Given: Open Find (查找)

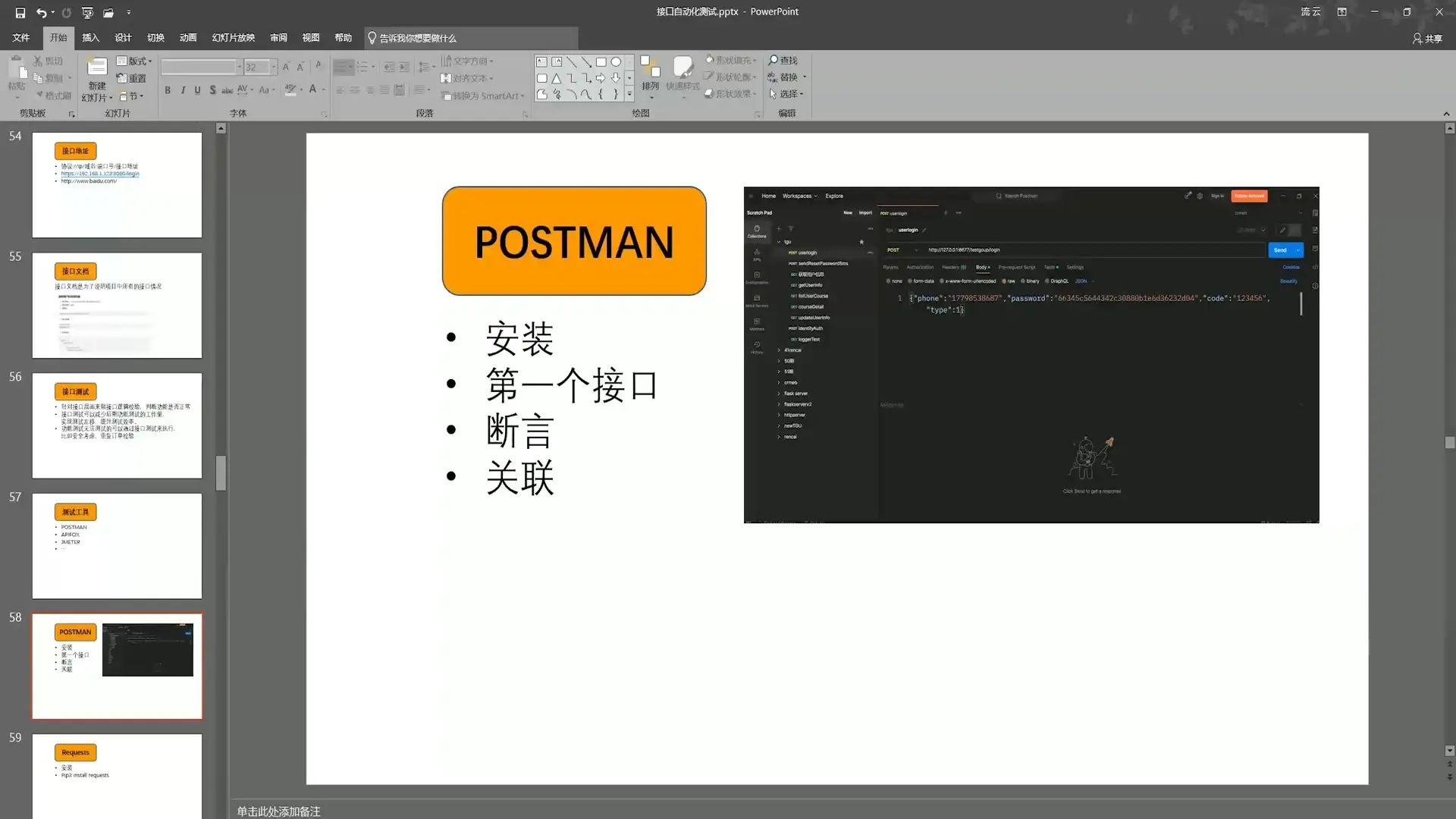Looking at the screenshot, I should click(x=785, y=60).
